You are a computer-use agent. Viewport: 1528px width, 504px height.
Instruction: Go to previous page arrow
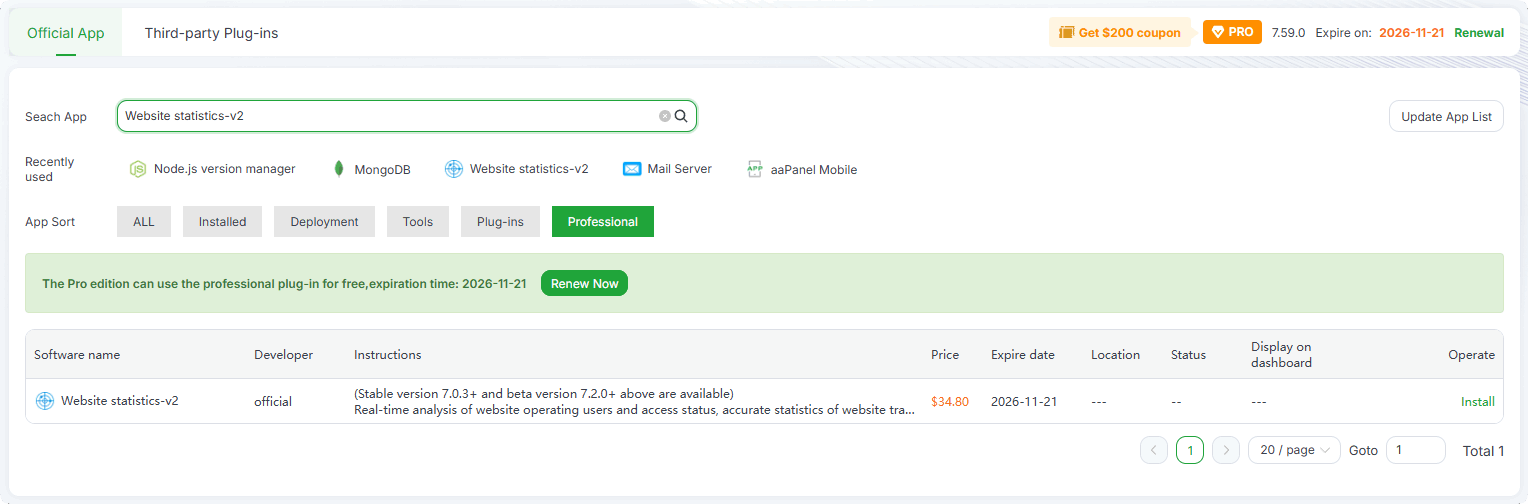1154,450
